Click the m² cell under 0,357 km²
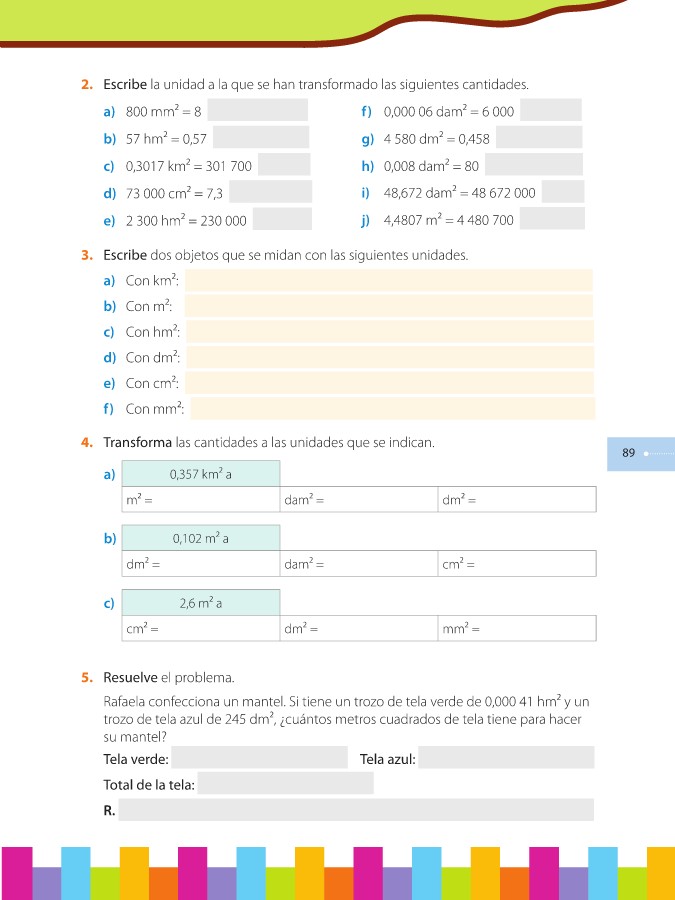The image size is (675, 900). (200, 499)
